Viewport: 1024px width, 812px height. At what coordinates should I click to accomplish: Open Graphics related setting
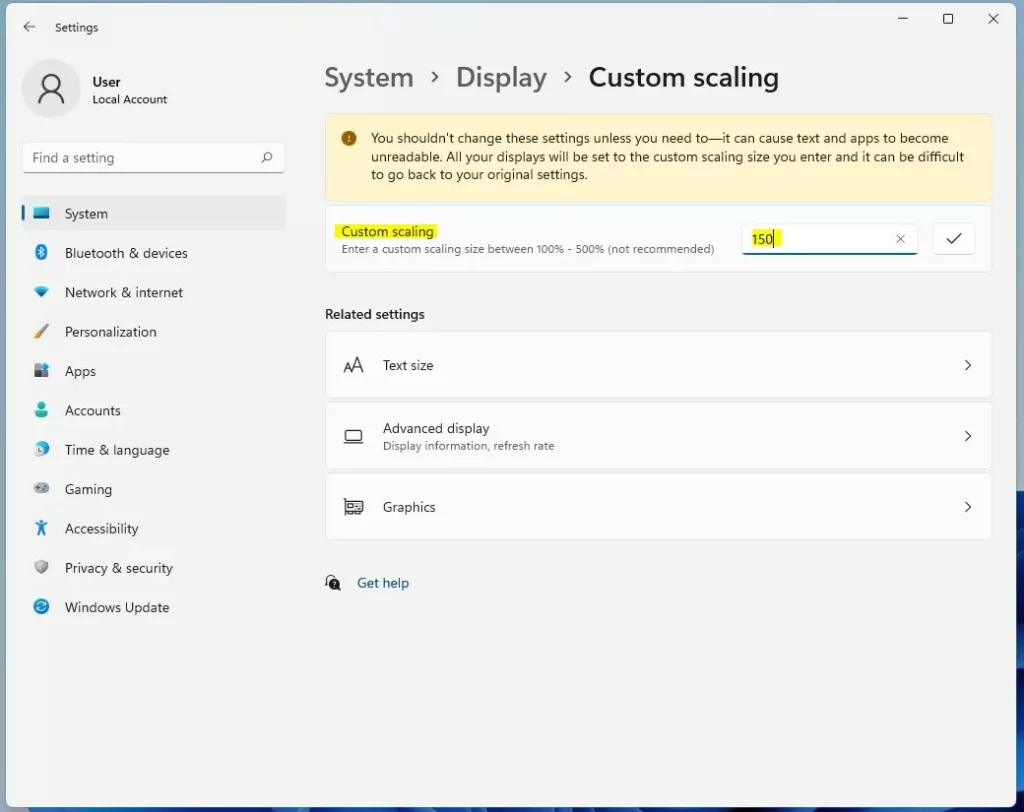point(658,507)
